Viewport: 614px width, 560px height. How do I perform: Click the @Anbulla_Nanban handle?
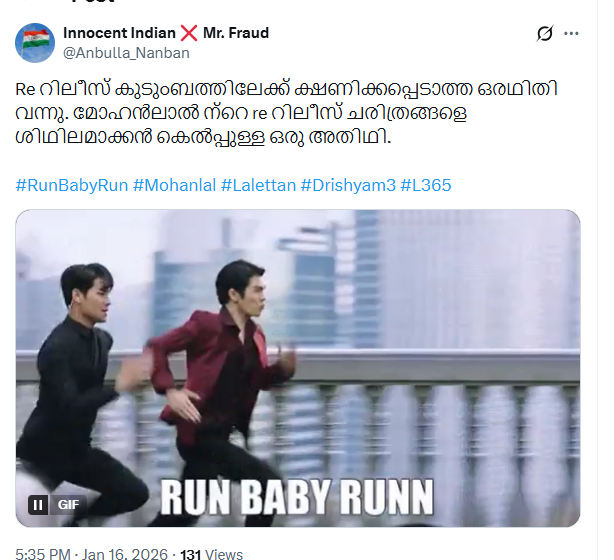(x=126, y=53)
